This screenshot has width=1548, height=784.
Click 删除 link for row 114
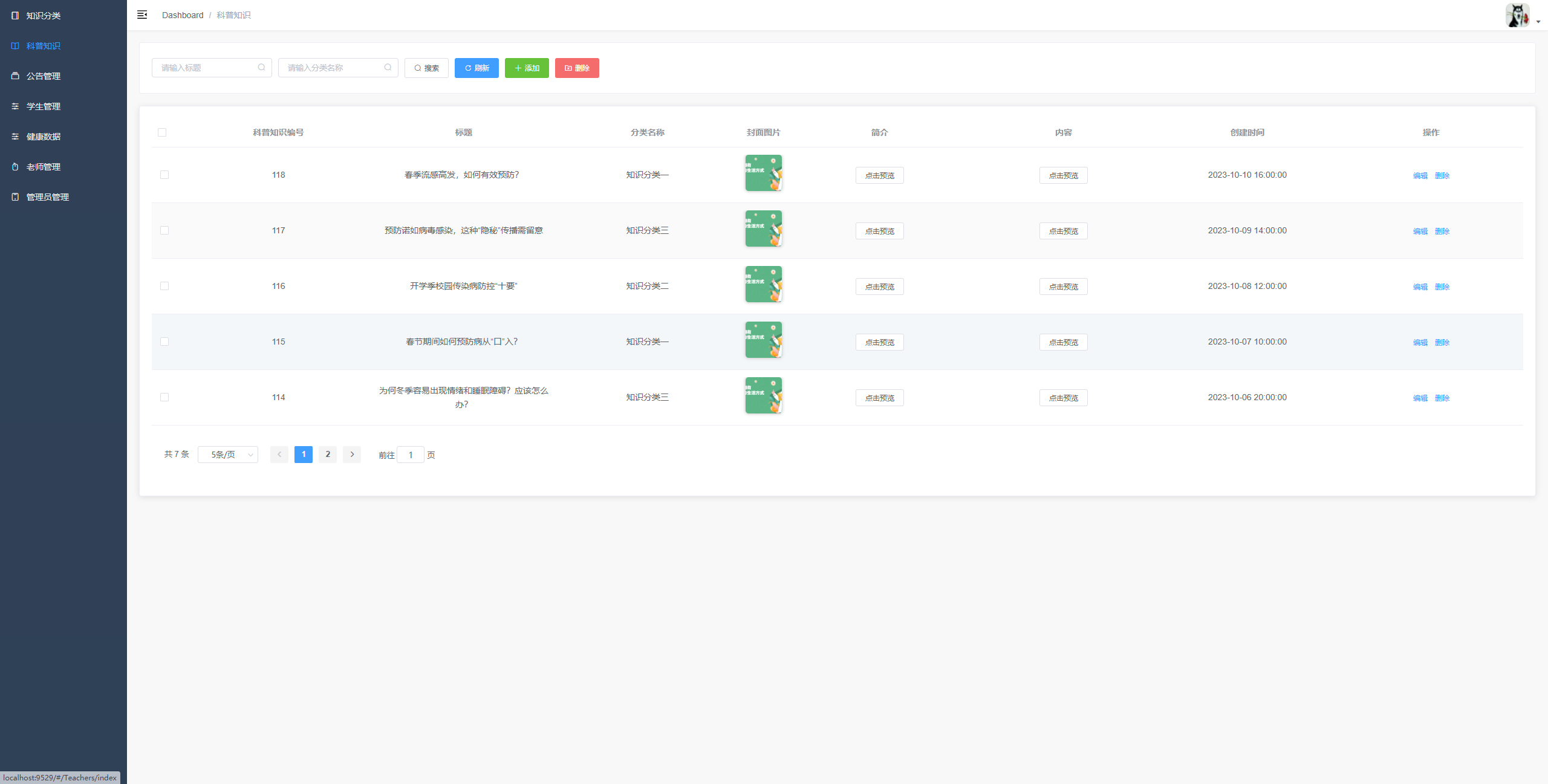click(1442, 398)
